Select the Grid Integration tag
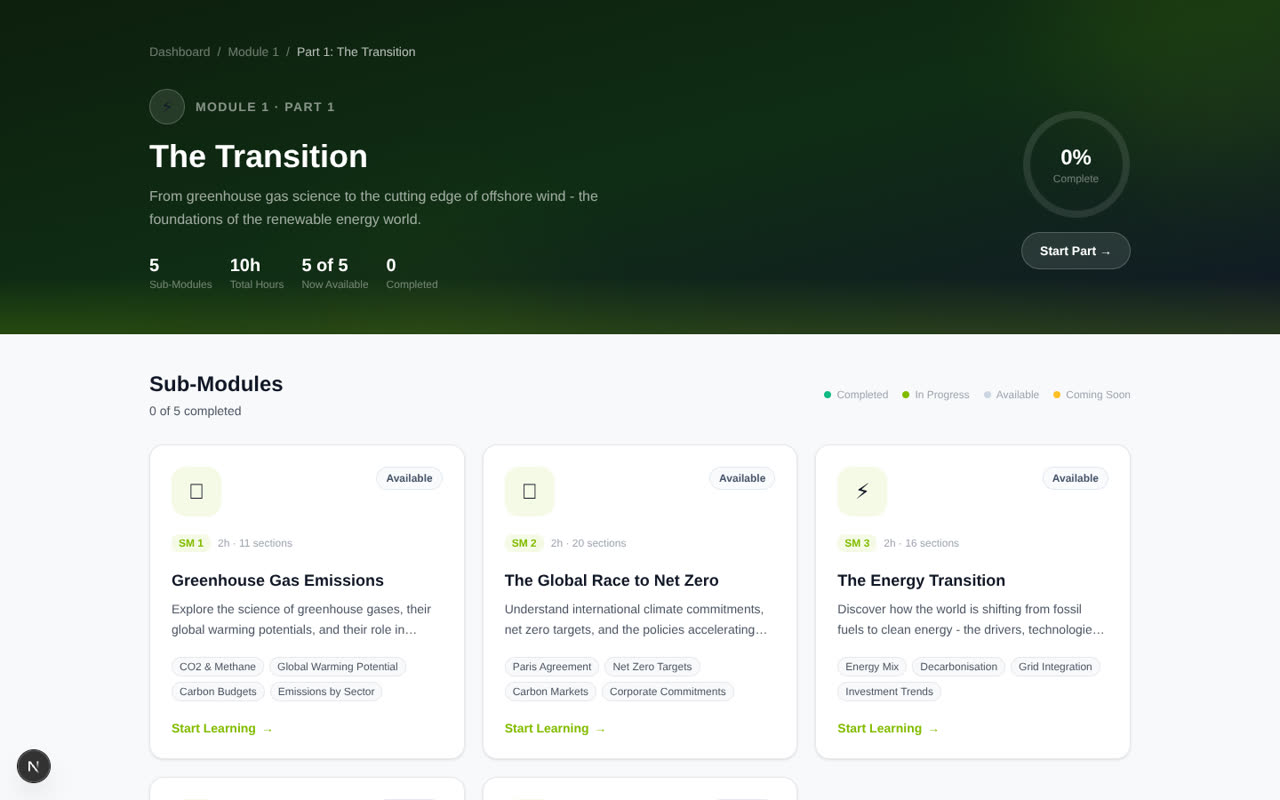 pos(1055,666)
